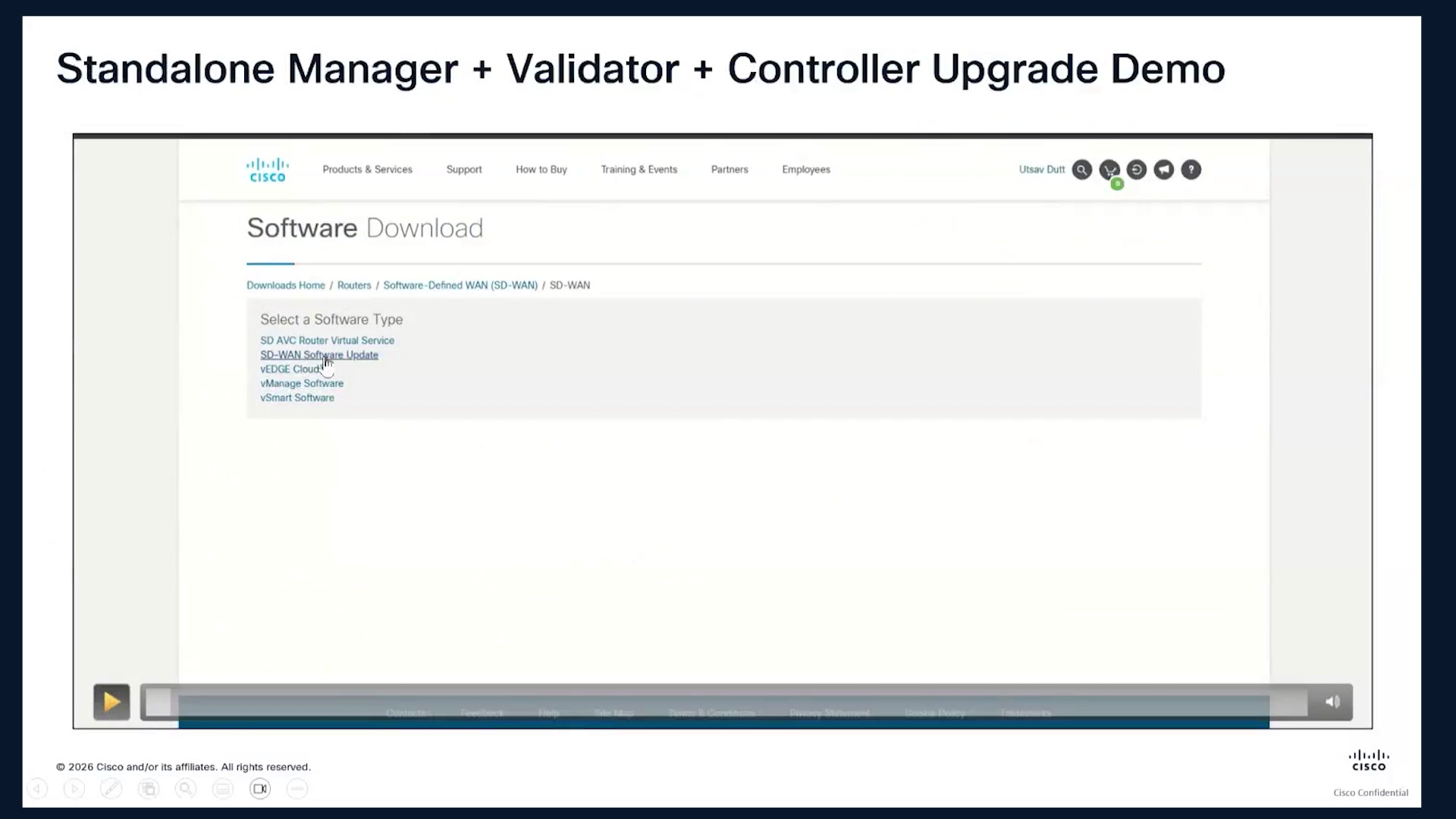The image size is (1456, 819).
Task: Open the more options ellipsis icon
Action: 297,789
